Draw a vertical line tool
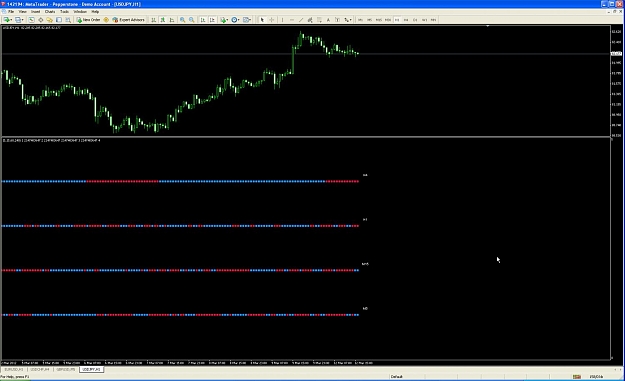Image resolution: width=625 pixels, height=381 pixels. [x=283, y=20]
